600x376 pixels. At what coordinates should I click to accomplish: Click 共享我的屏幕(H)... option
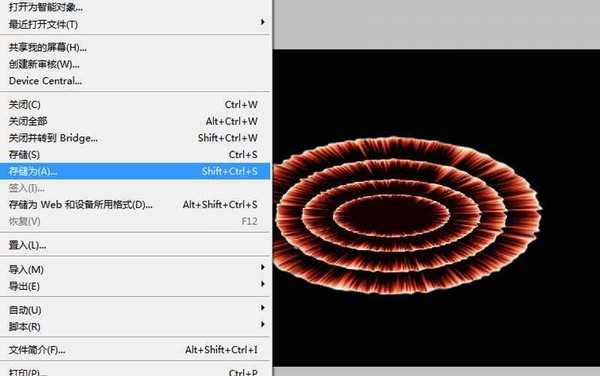click(x=135, y=47)
